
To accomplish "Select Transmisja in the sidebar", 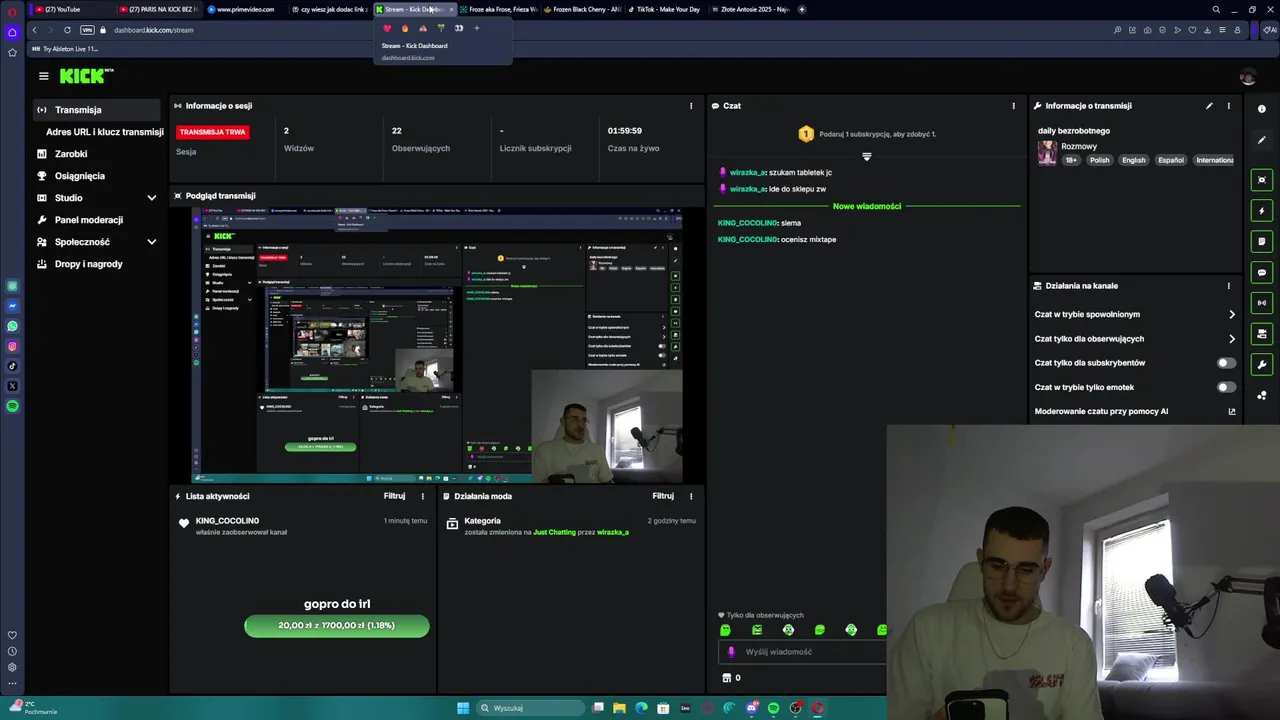I will [96, 110].
